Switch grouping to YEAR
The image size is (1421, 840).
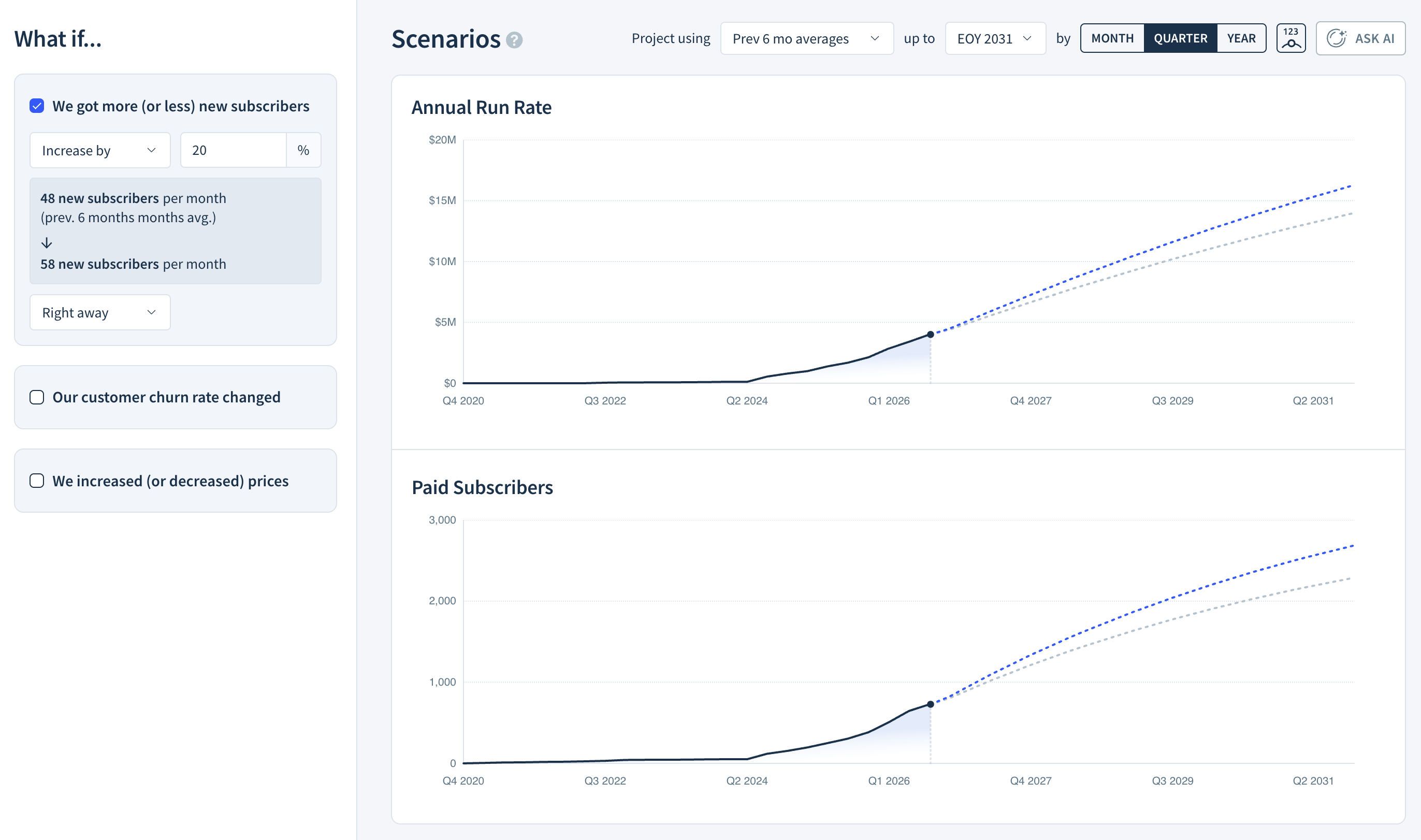click(x=1241, y=38)
